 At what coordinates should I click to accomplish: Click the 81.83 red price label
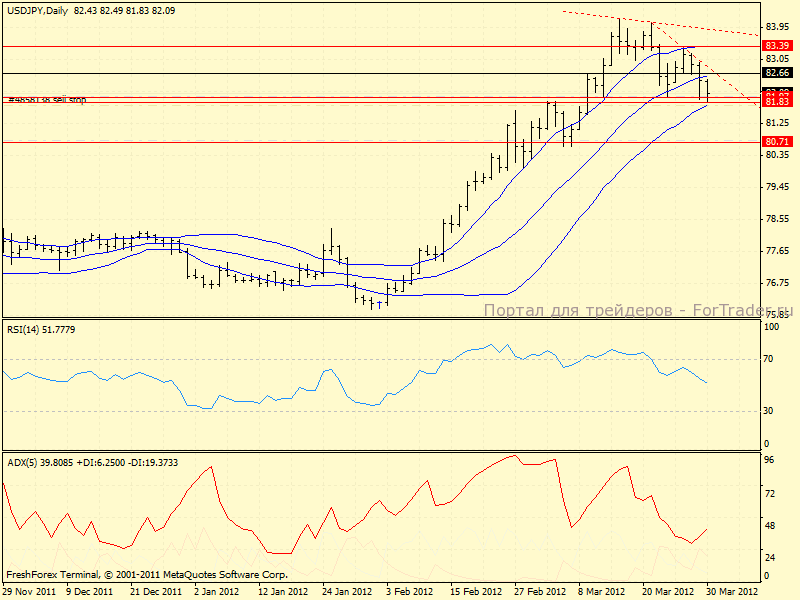click(x=777, y=102)
